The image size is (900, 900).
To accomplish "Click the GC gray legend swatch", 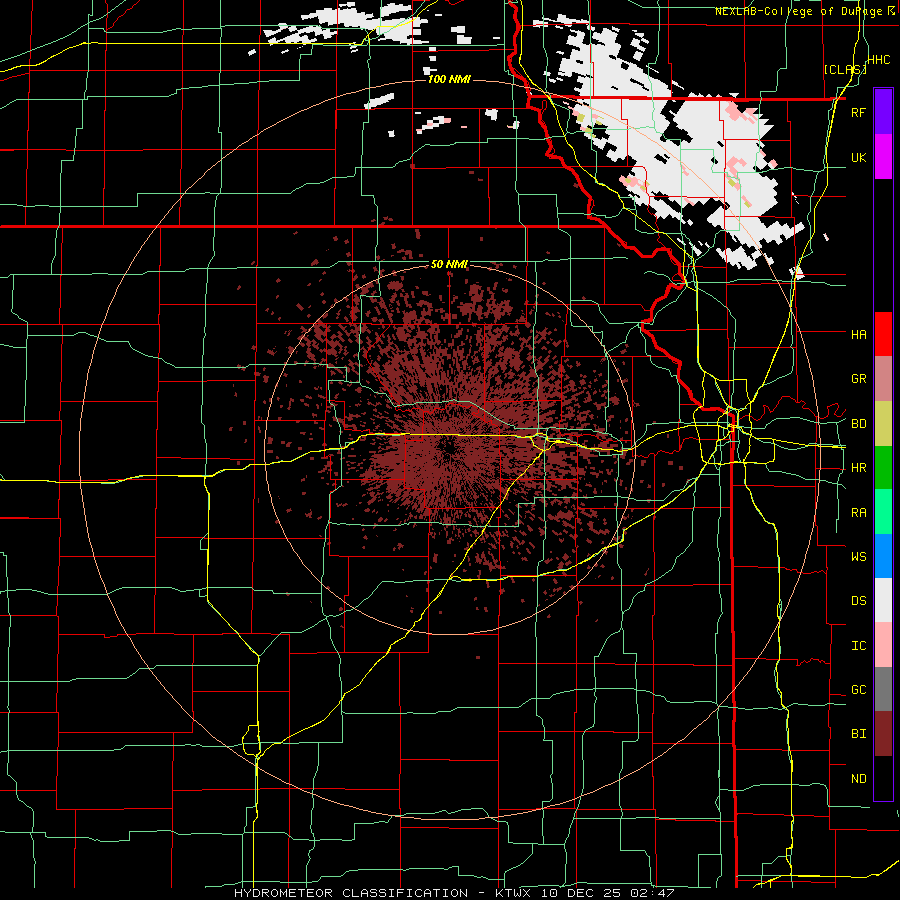I will coord(883,689).
